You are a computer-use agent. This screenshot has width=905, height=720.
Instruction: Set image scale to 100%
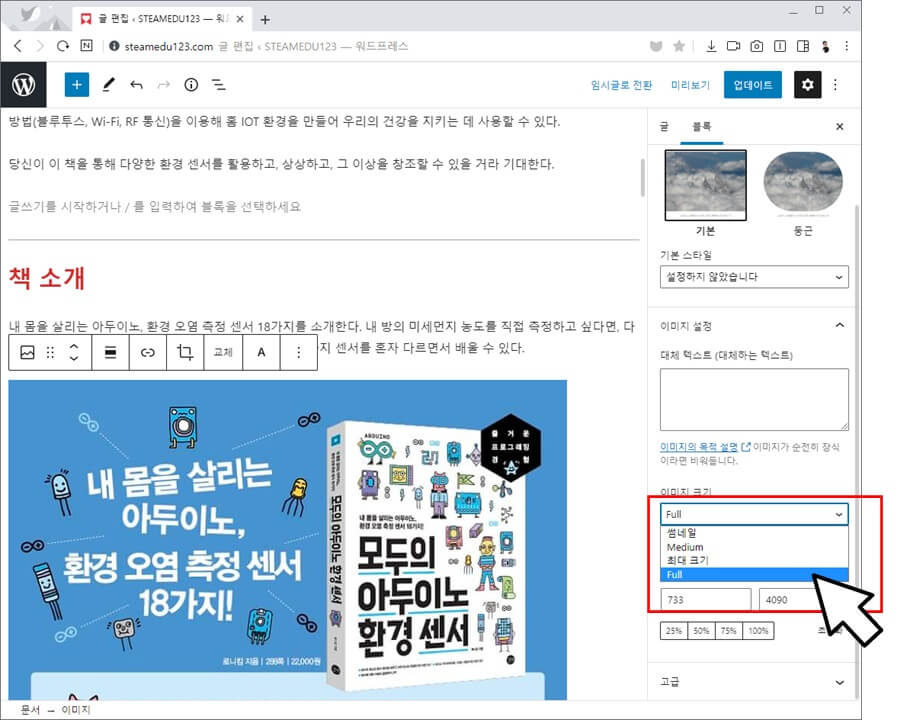click(758, 631)
